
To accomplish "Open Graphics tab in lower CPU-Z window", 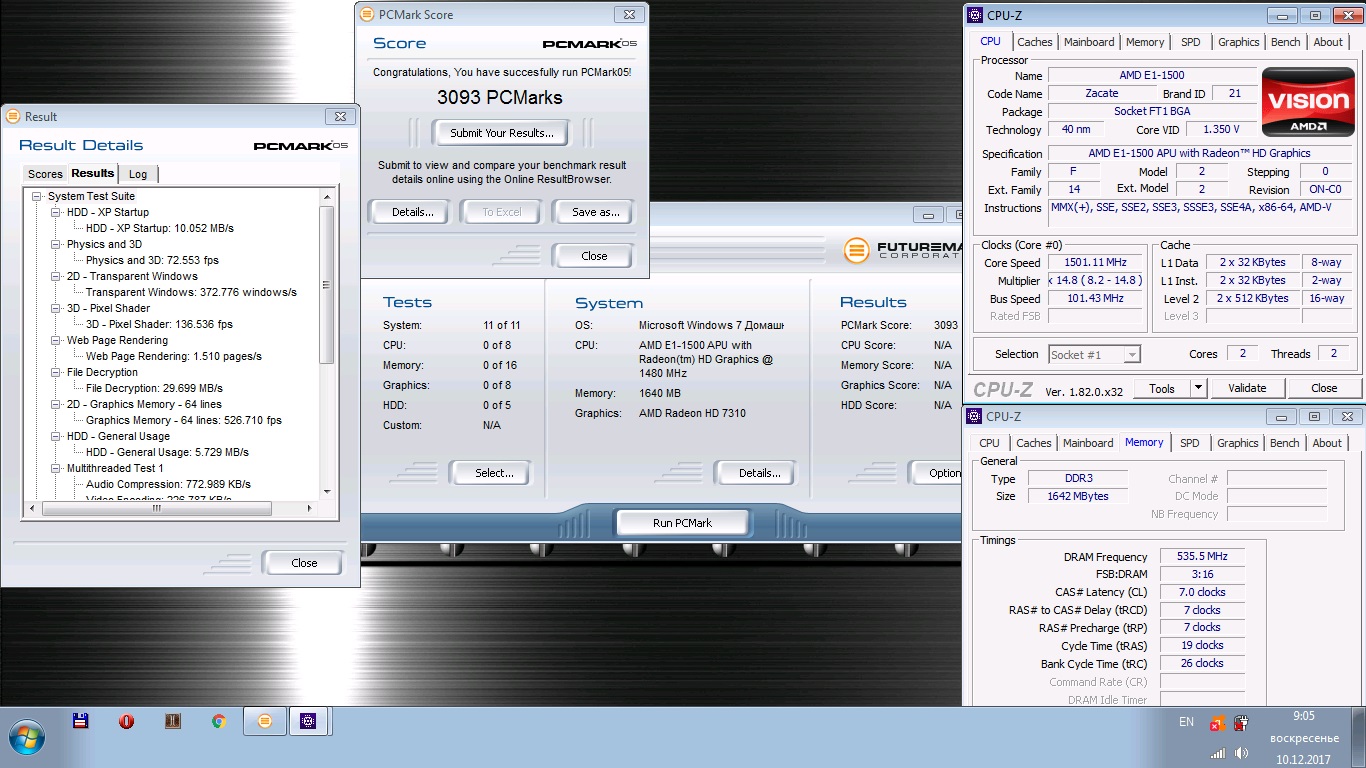I will (x=1237, y=443).
